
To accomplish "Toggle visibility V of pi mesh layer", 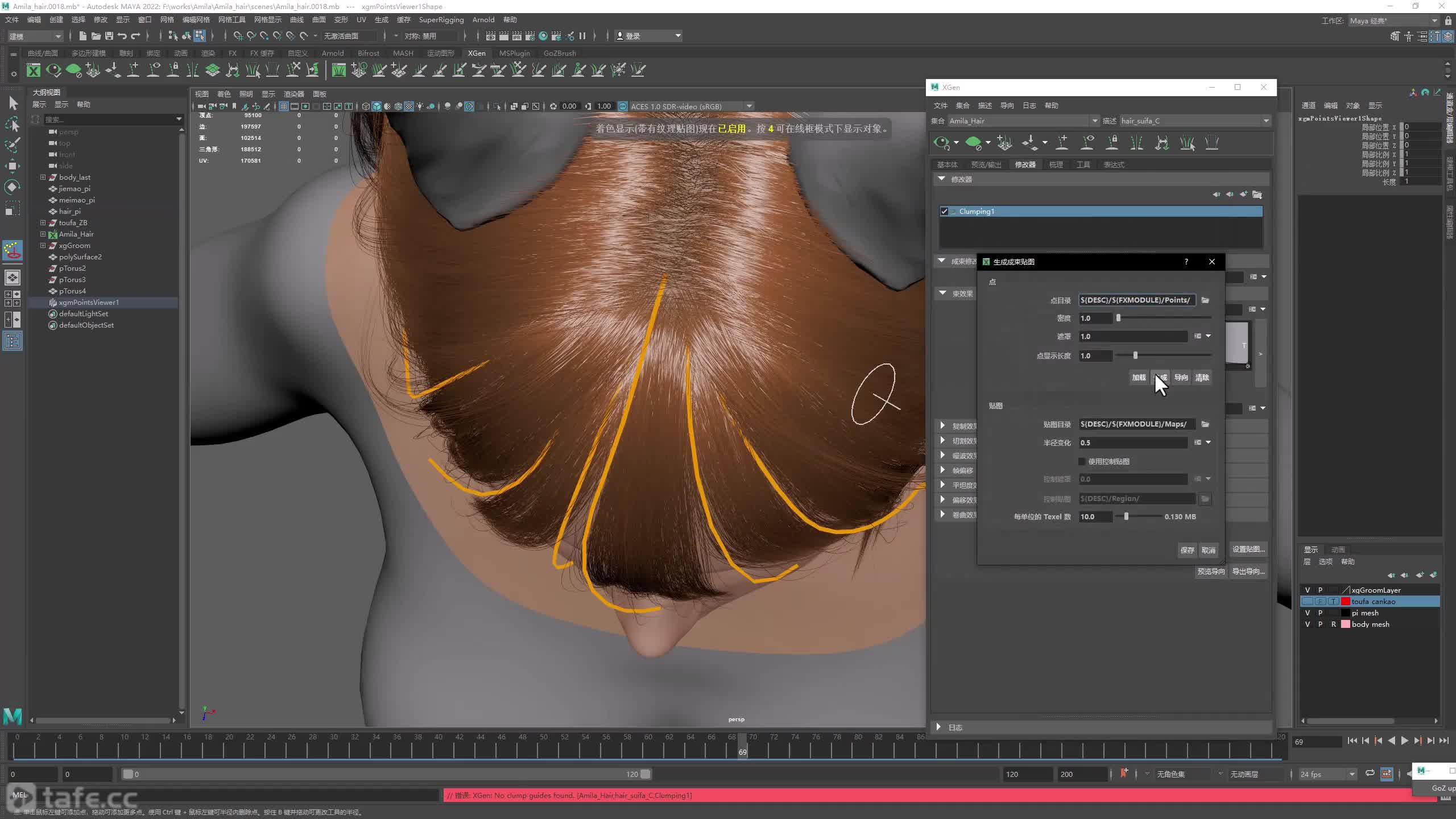I will 1308,613.
